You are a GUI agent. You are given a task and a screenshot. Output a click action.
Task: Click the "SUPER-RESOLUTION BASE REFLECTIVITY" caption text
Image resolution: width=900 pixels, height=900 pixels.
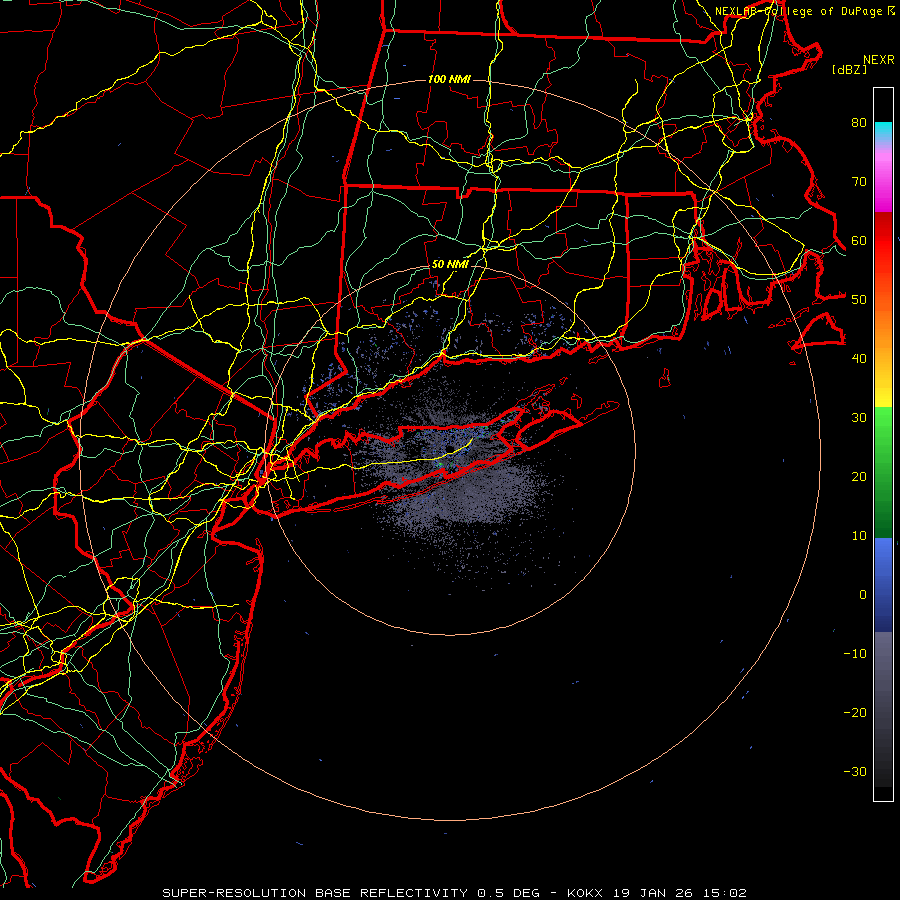point(315,893)
